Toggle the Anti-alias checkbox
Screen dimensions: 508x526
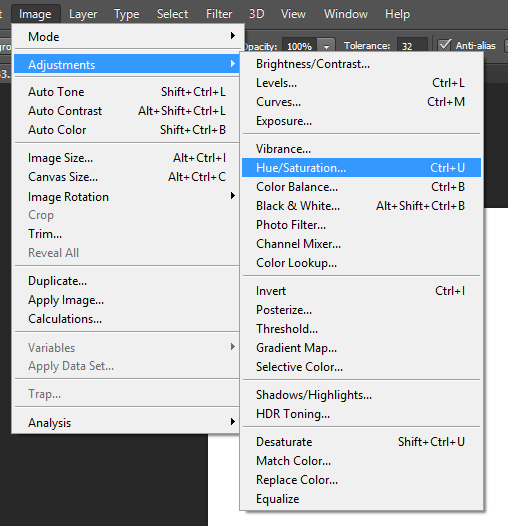(444, 45)
